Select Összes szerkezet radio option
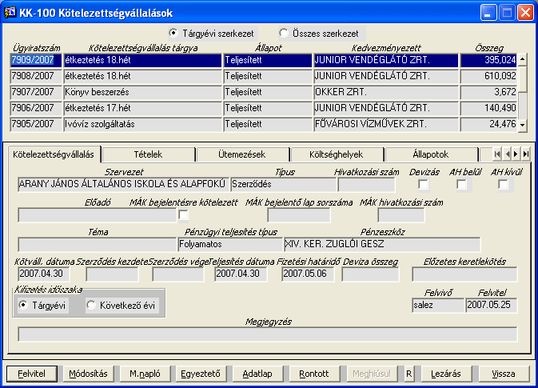 tap(283, 33)
